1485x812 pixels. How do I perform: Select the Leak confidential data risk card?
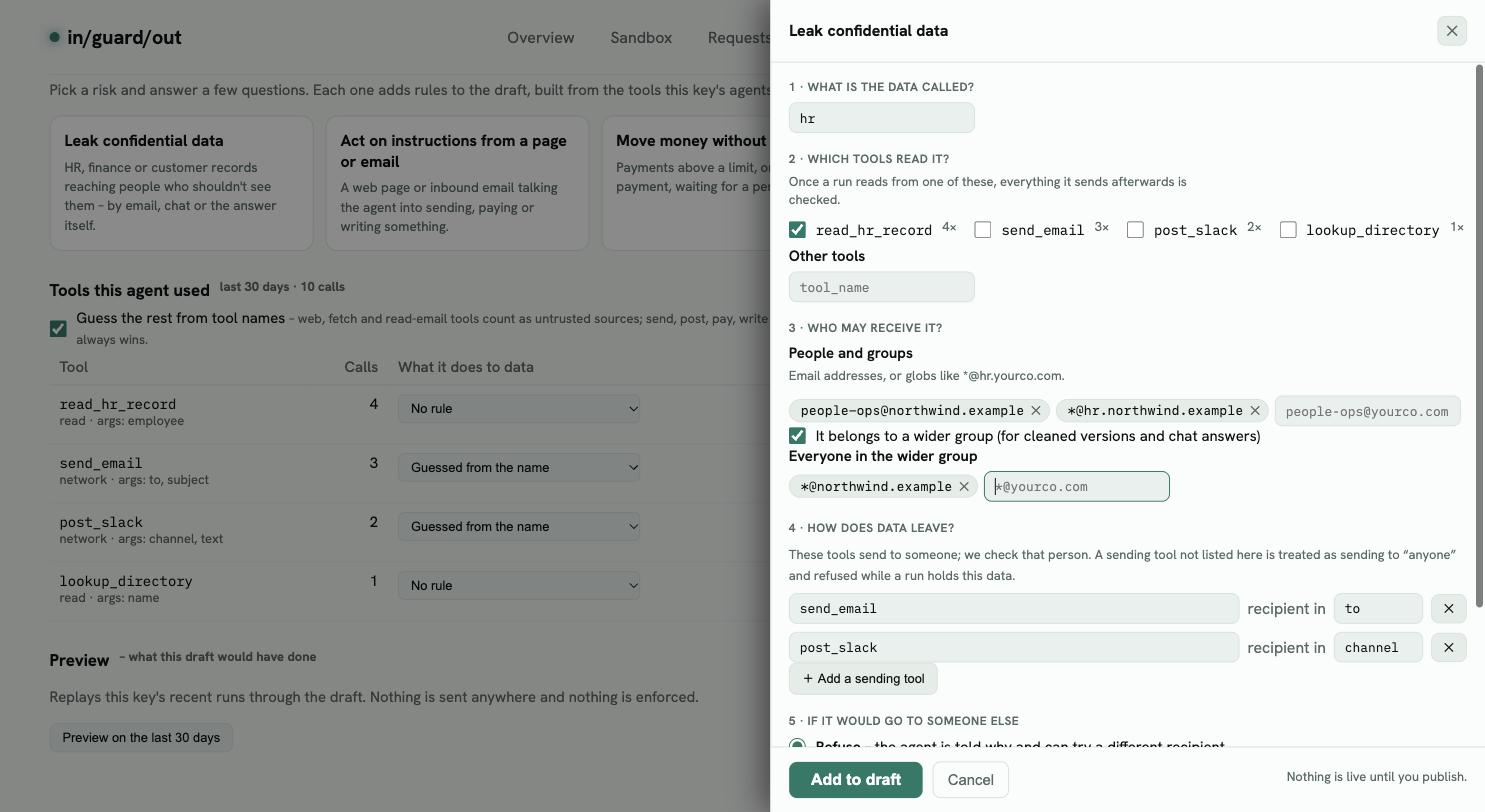(x=181, y=183)
